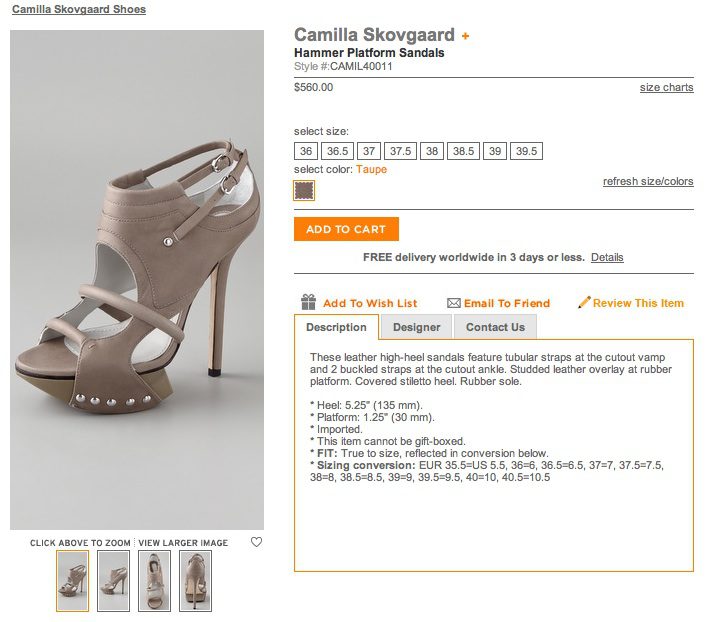Show the Description tab

pos(336,327)
